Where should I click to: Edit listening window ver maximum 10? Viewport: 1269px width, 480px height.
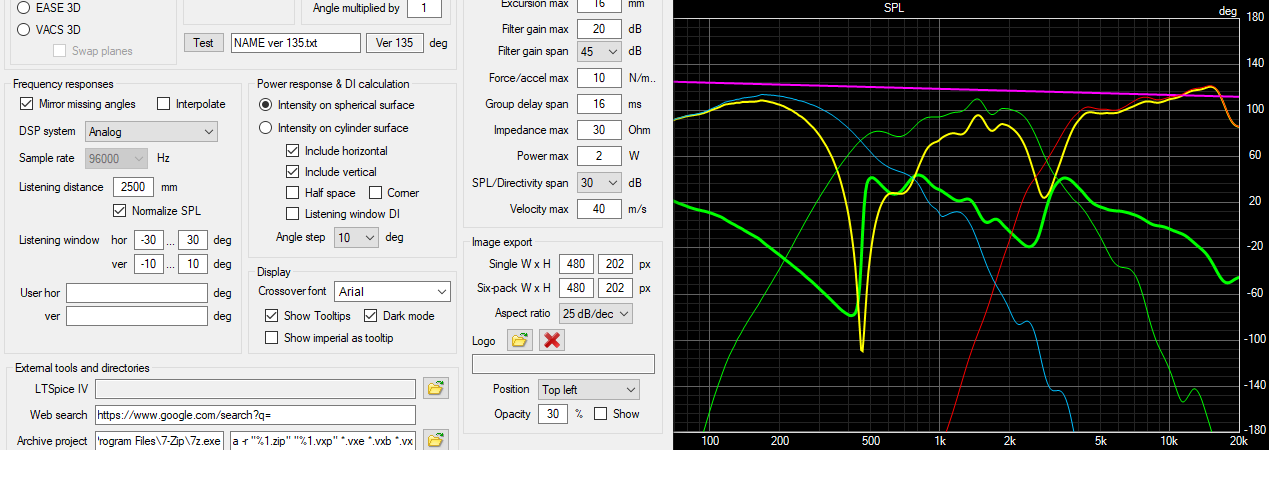(x=193, y=264)
